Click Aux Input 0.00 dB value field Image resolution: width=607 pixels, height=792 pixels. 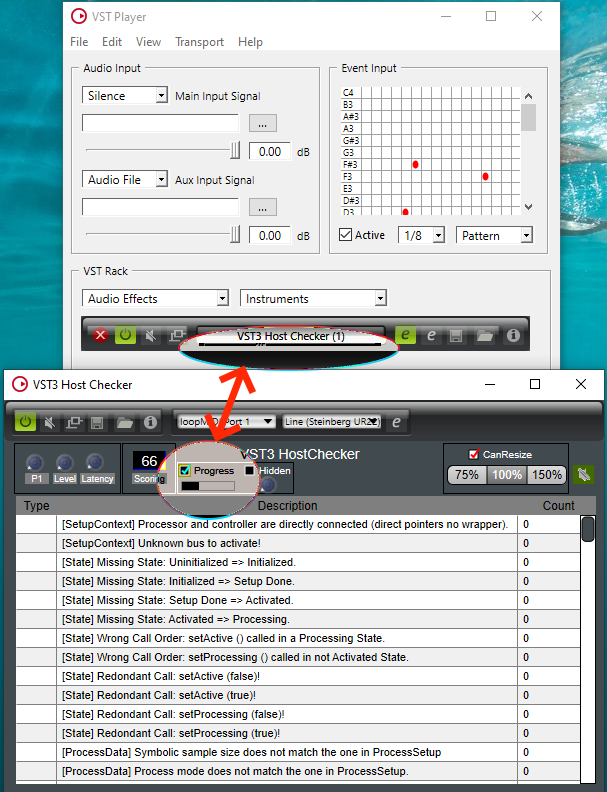pyautogui.click(x=270, y=235)
